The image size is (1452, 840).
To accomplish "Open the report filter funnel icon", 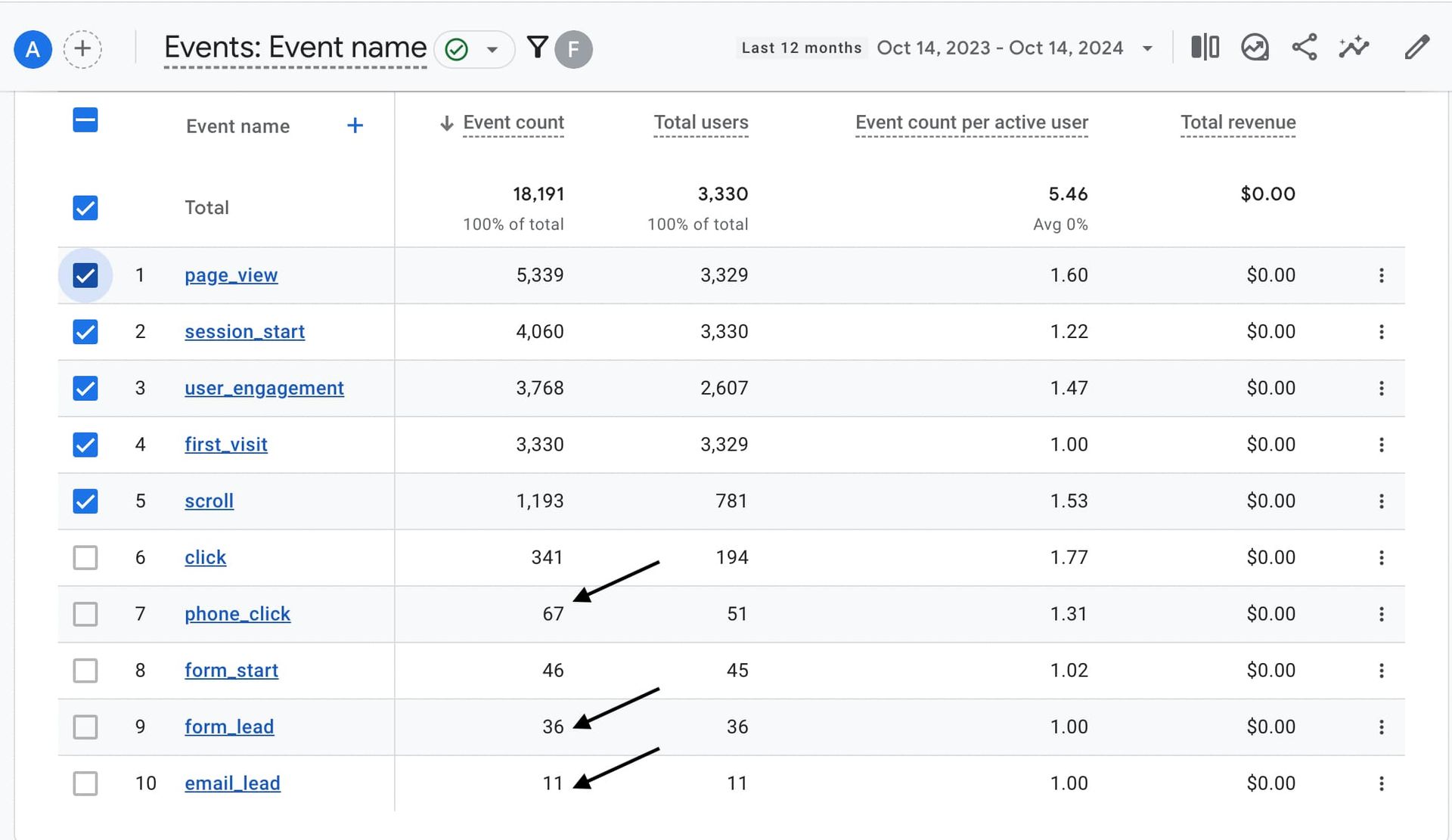I will click(537, 48).
